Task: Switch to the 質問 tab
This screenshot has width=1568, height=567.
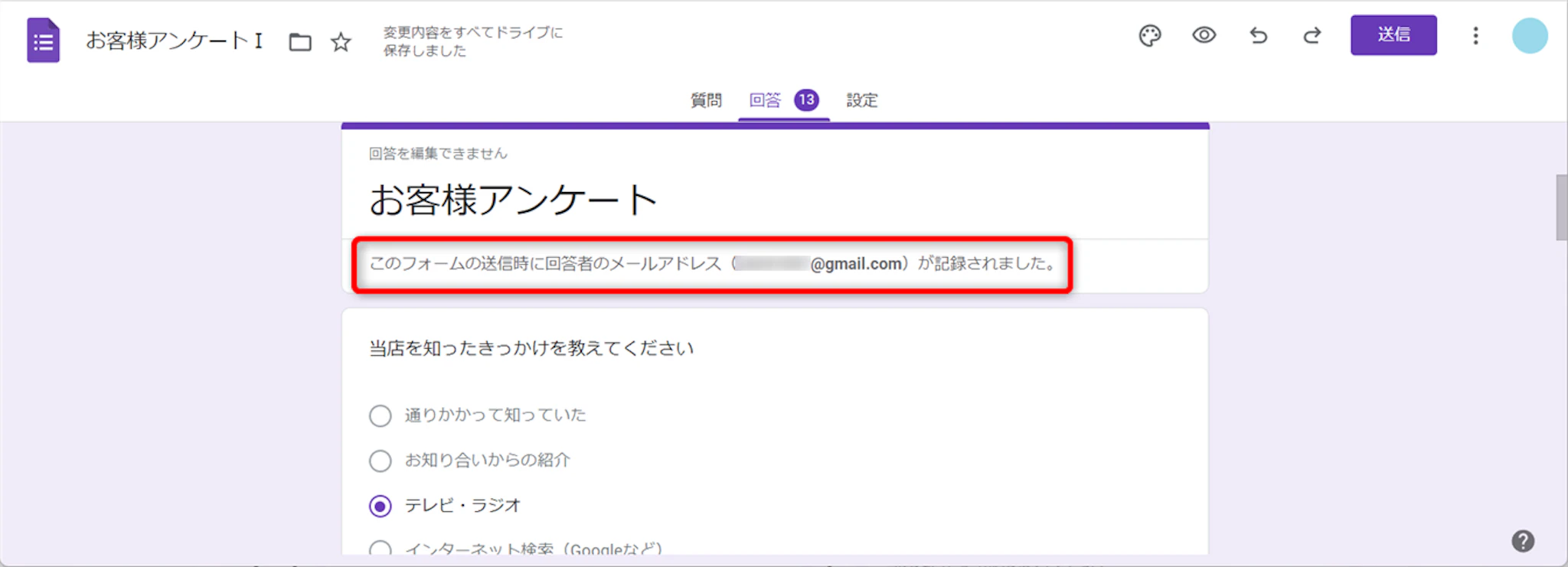Action: [x=705, y=100]
